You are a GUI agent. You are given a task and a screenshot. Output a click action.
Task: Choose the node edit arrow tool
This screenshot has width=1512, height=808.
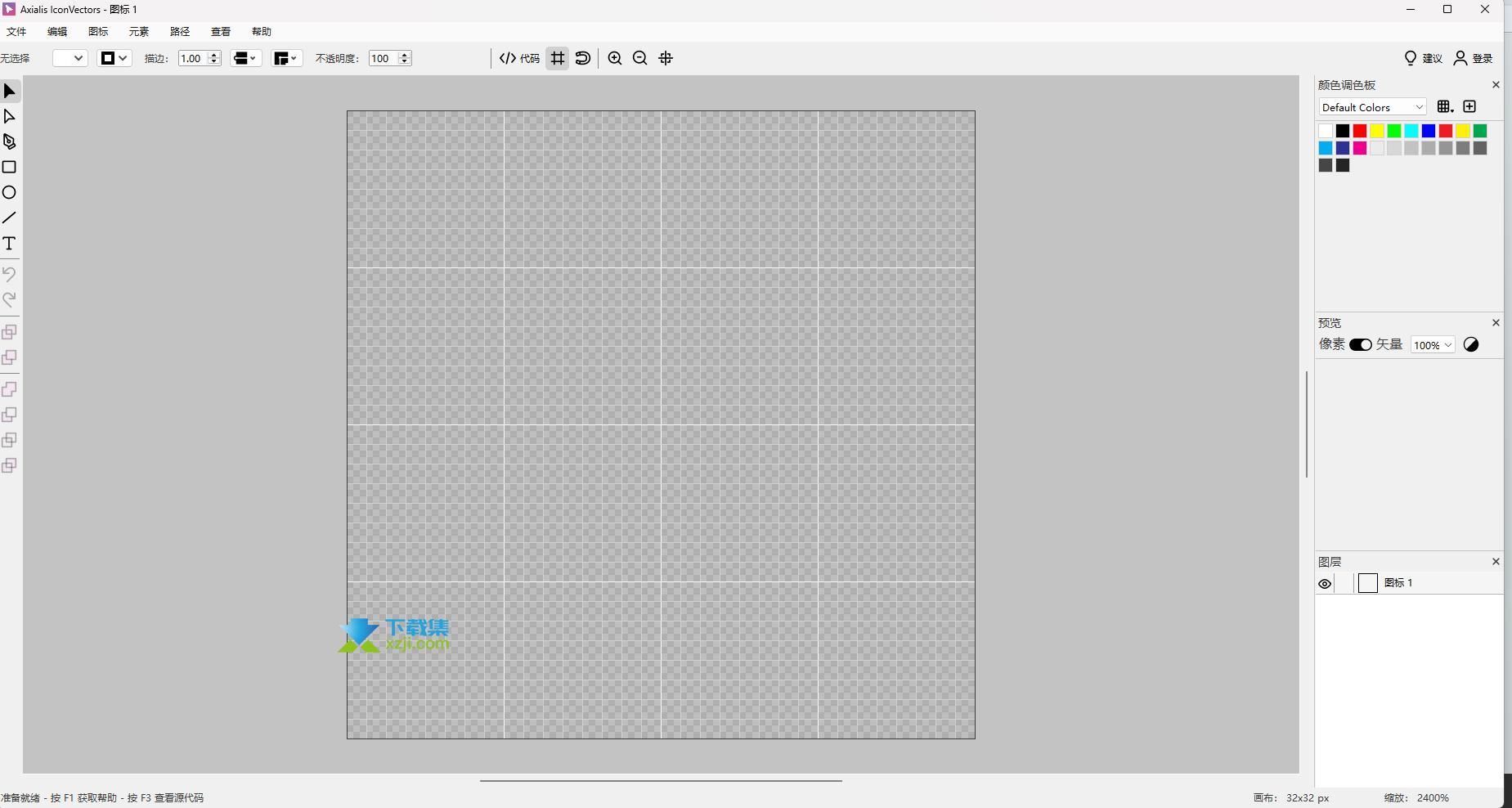pos(10,116)
